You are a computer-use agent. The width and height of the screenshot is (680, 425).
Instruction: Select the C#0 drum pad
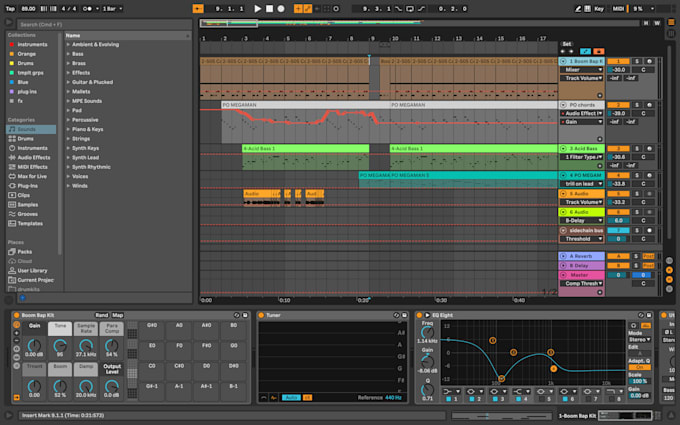coord(179,370)
